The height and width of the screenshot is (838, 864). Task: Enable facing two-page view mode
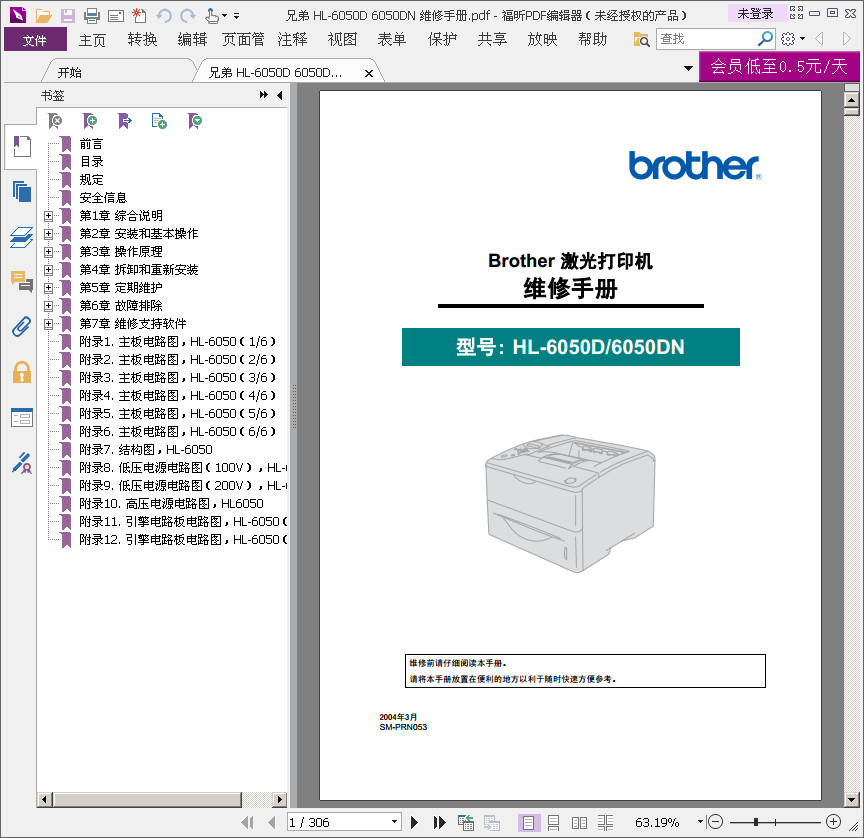579,823
